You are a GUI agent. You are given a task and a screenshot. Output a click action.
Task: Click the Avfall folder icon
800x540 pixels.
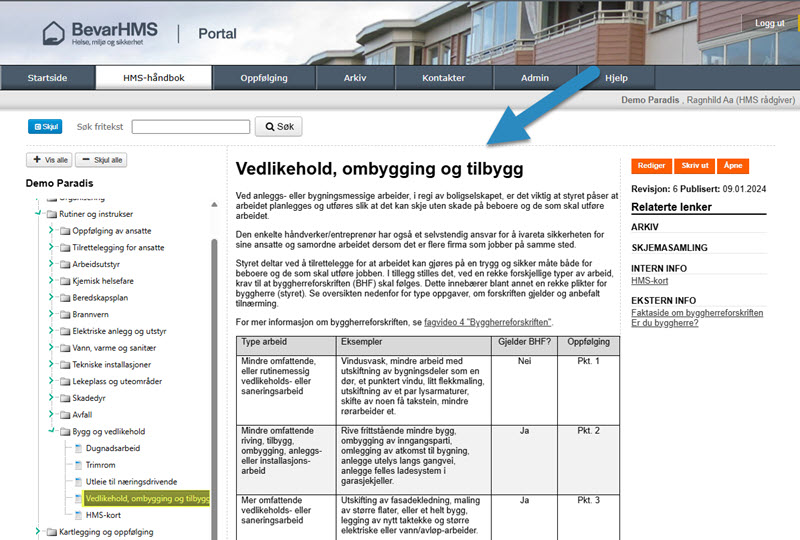pyautogui.click(x=66, y=414)
